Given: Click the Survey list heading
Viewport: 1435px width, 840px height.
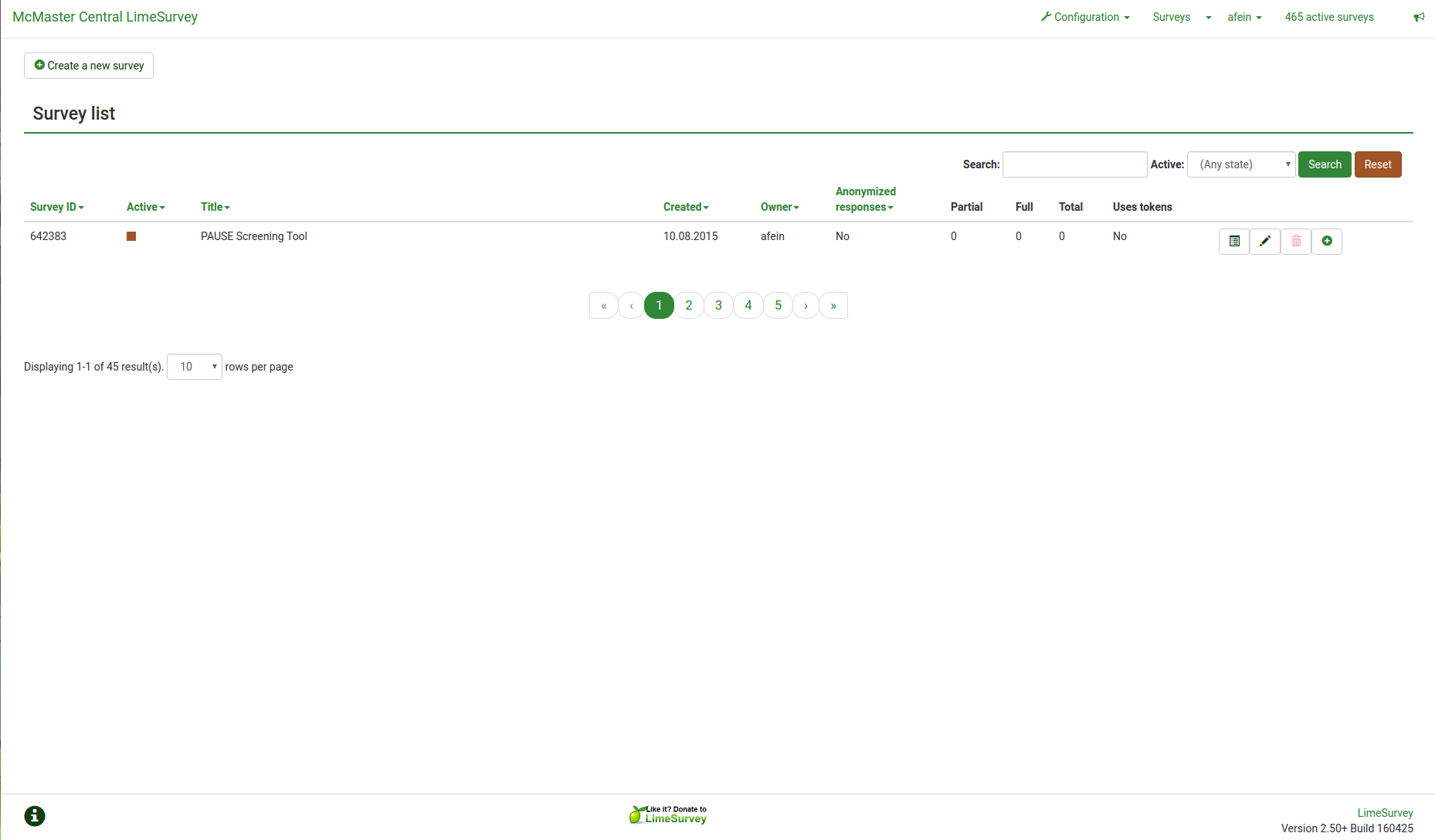Looking at the screenshot, I should point(74,113).
